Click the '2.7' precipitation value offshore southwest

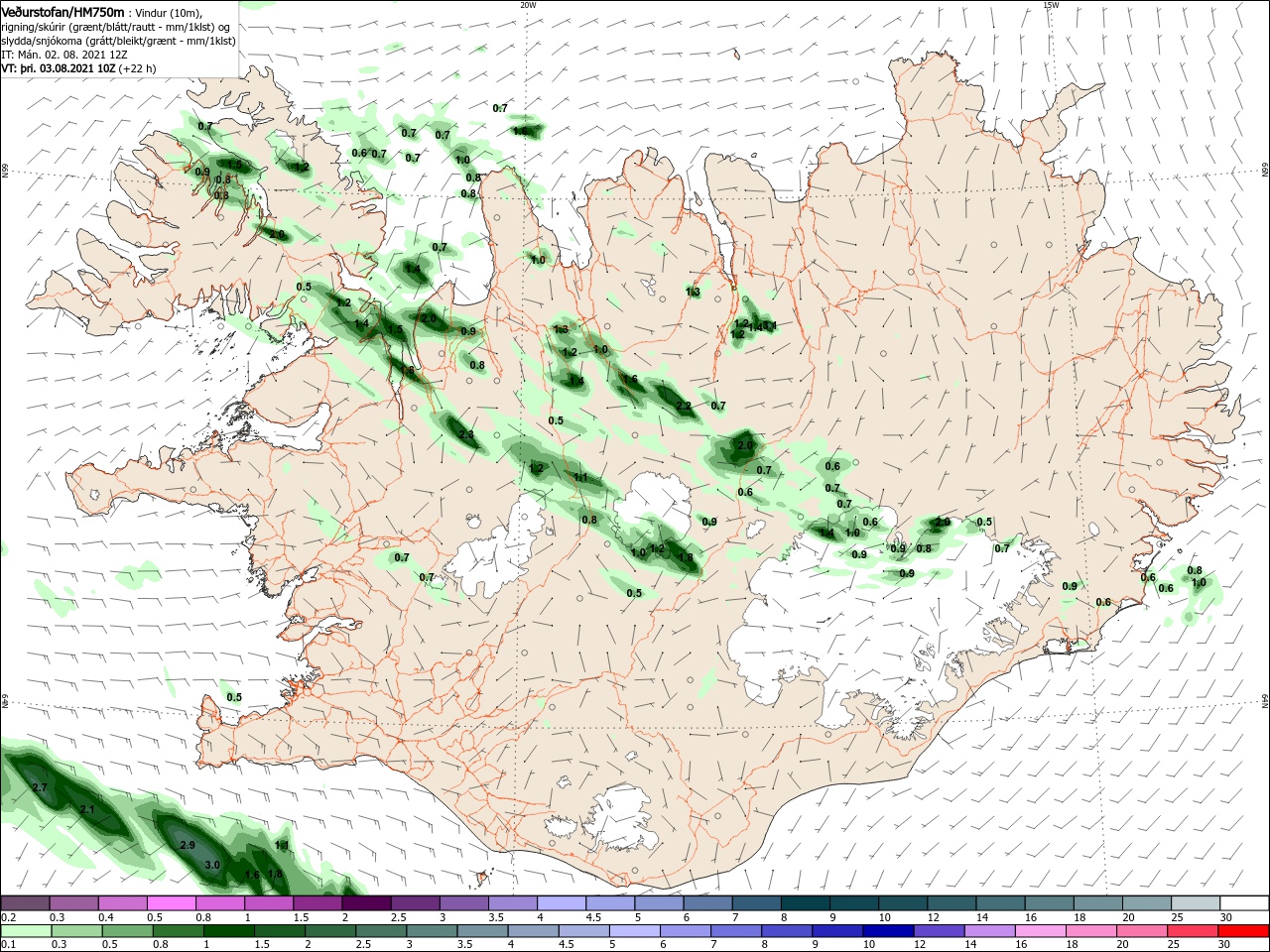40,787
